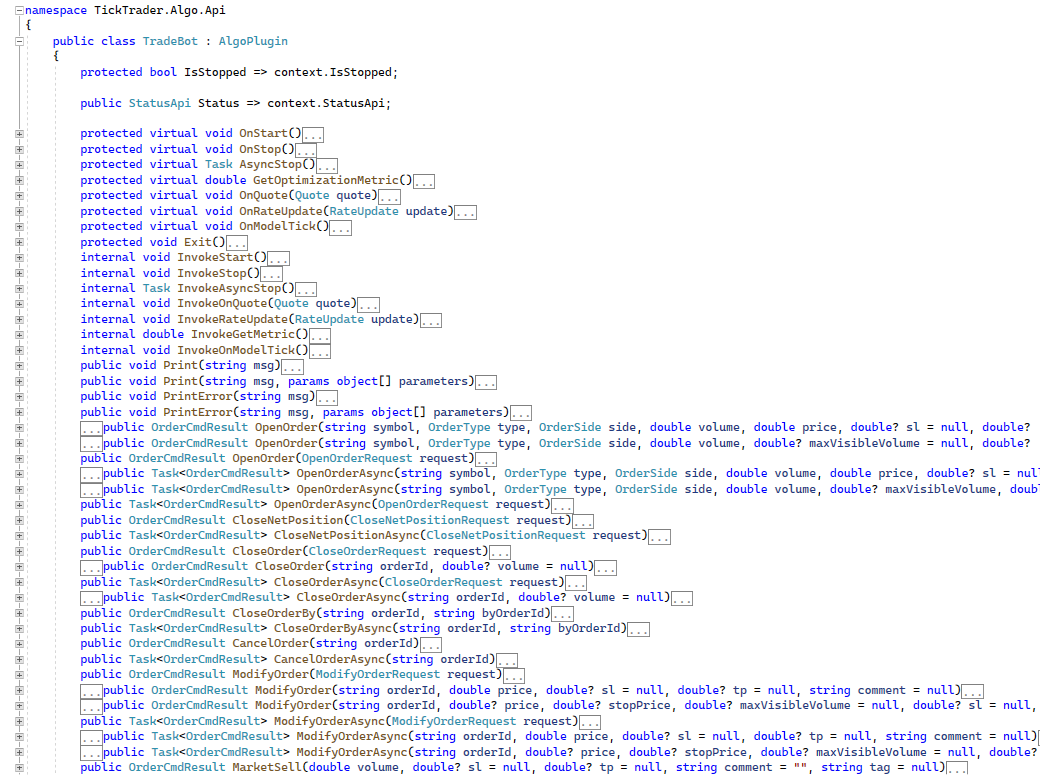Expand the GetOptimizationMetric() outline toggle

click(x=19, y=180)
